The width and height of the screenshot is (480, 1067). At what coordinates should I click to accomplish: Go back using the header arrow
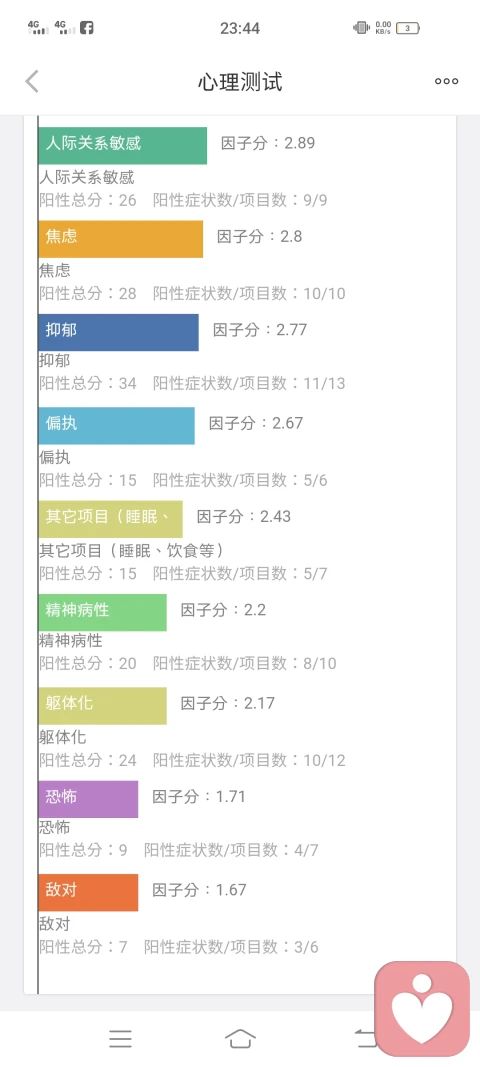click(32, 82)
